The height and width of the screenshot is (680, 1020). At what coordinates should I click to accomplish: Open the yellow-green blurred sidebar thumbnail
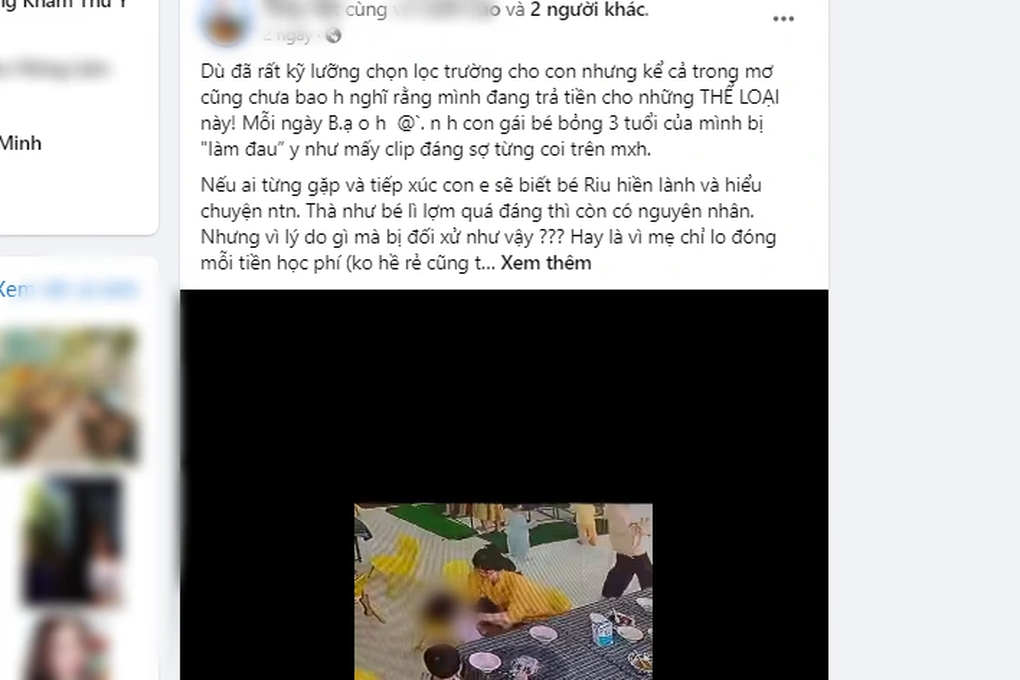pyautogui.click(x=69, y=396)
